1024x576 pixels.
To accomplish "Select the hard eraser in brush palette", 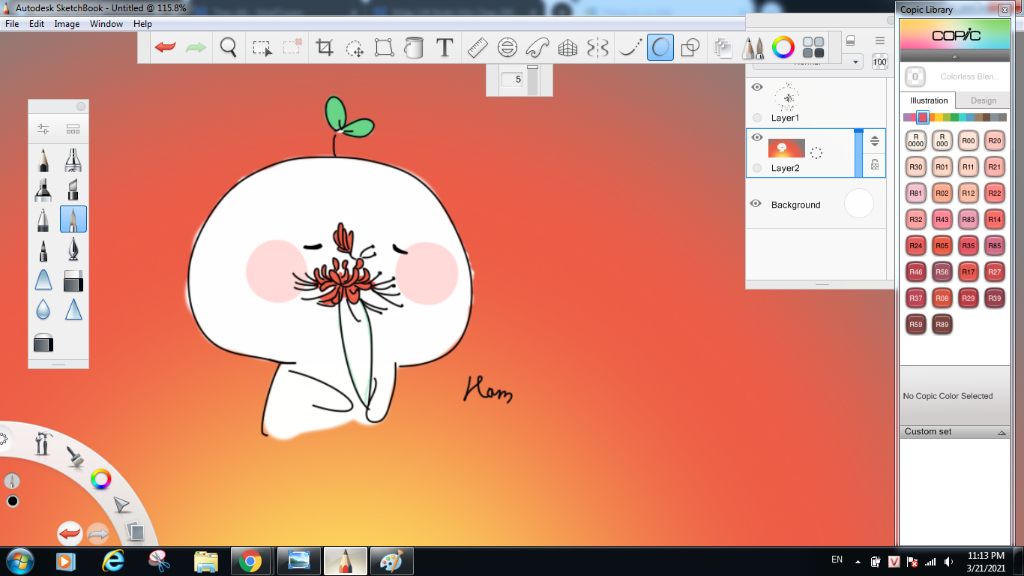I will pos(73,281).
